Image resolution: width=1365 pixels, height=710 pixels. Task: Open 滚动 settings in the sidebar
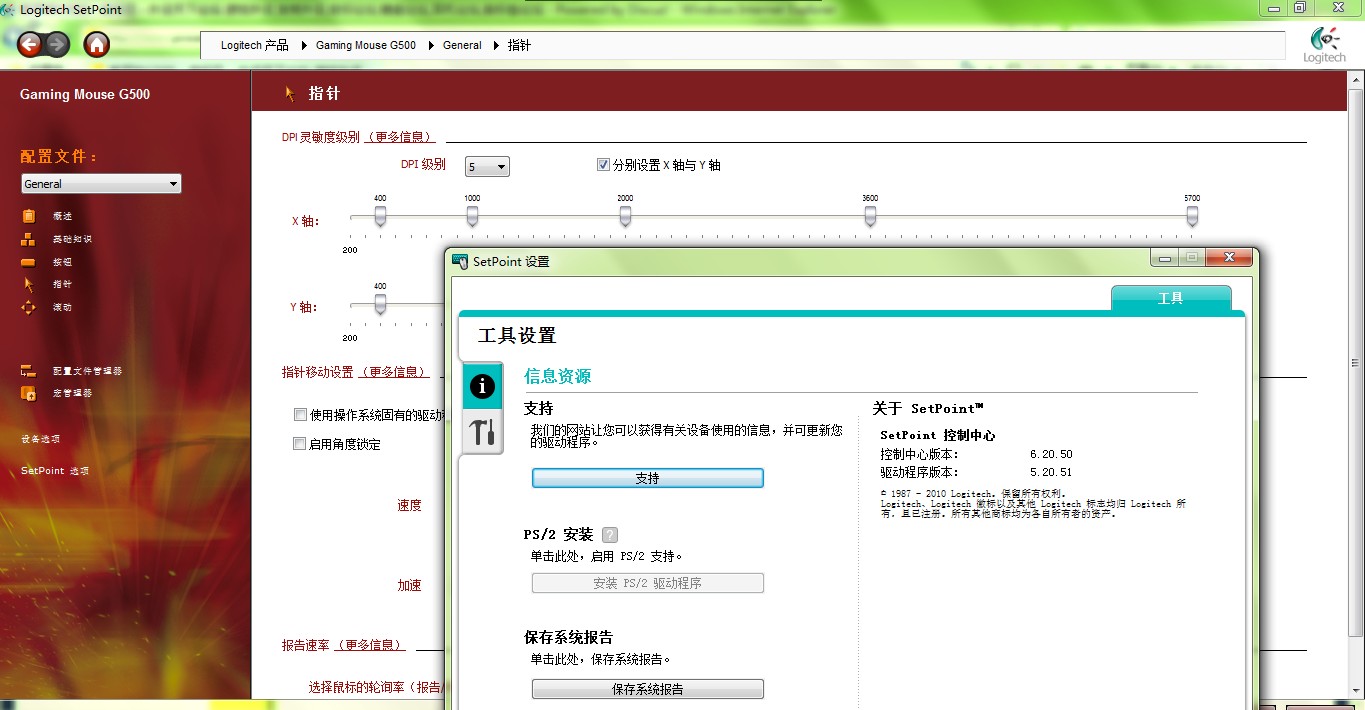click(62, 307)
